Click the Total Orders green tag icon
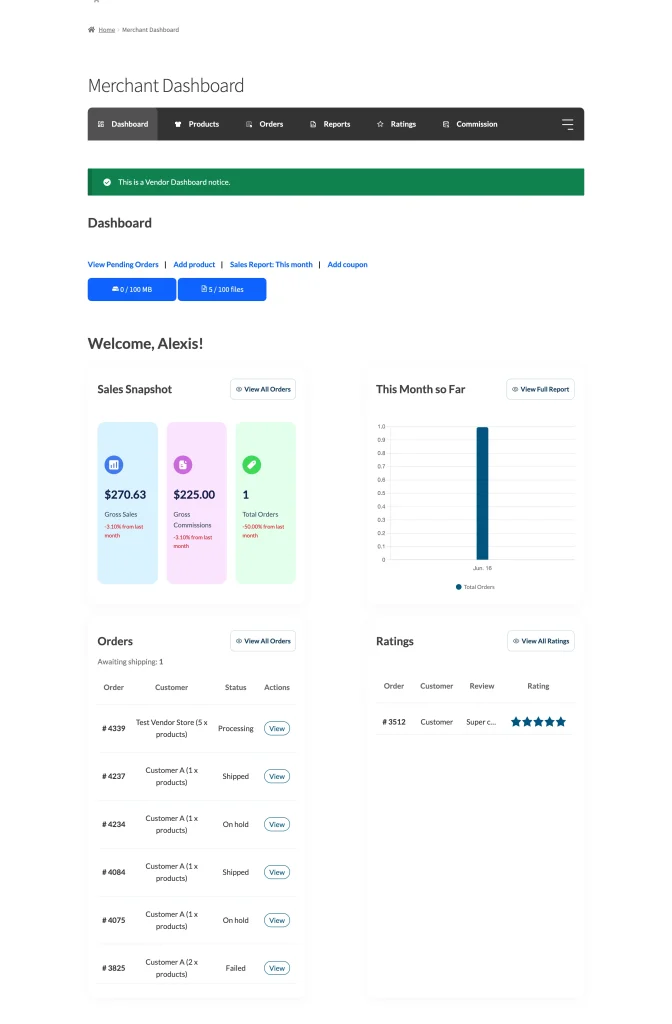Screen dimensions: 672x1024 pyautogui.click(x=251, y=465)
